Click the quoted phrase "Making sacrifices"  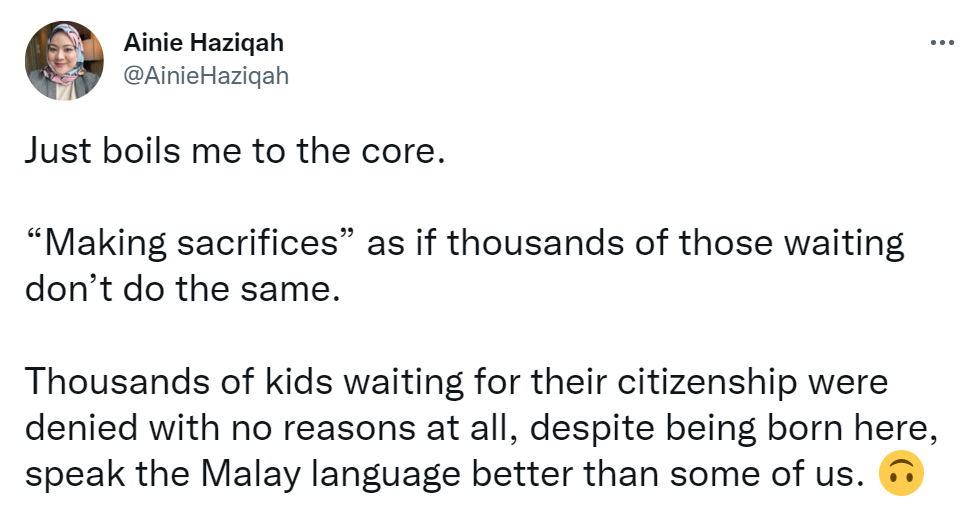tap(191, 243)
